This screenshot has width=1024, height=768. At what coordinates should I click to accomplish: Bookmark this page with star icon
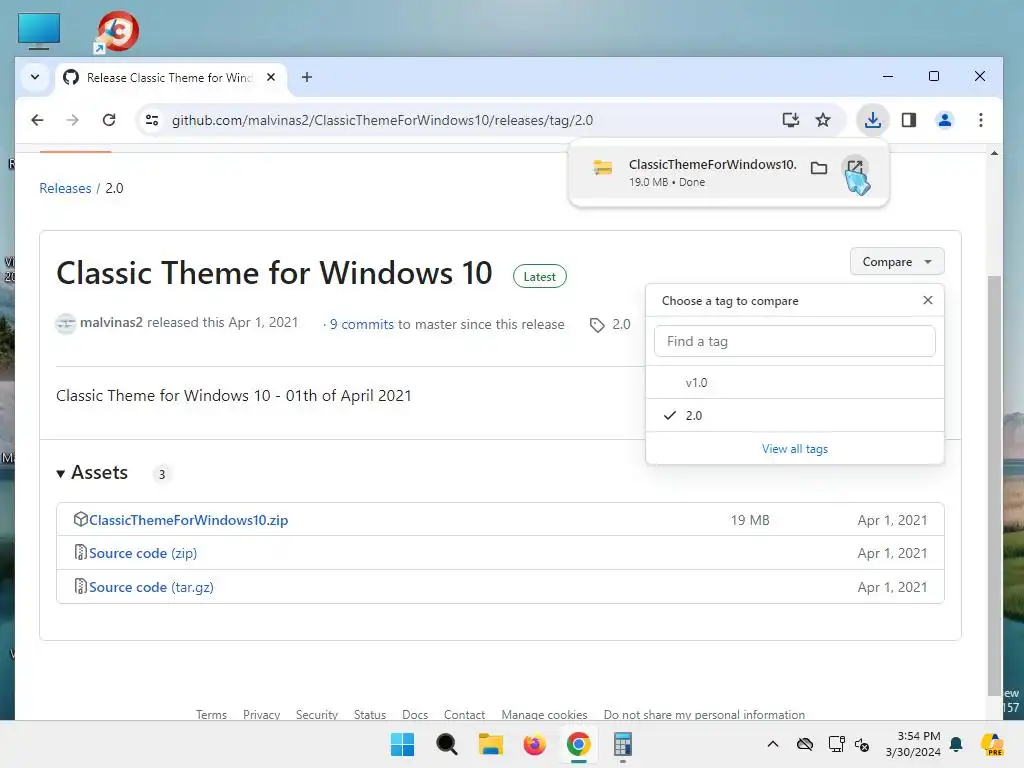point(823,120)
